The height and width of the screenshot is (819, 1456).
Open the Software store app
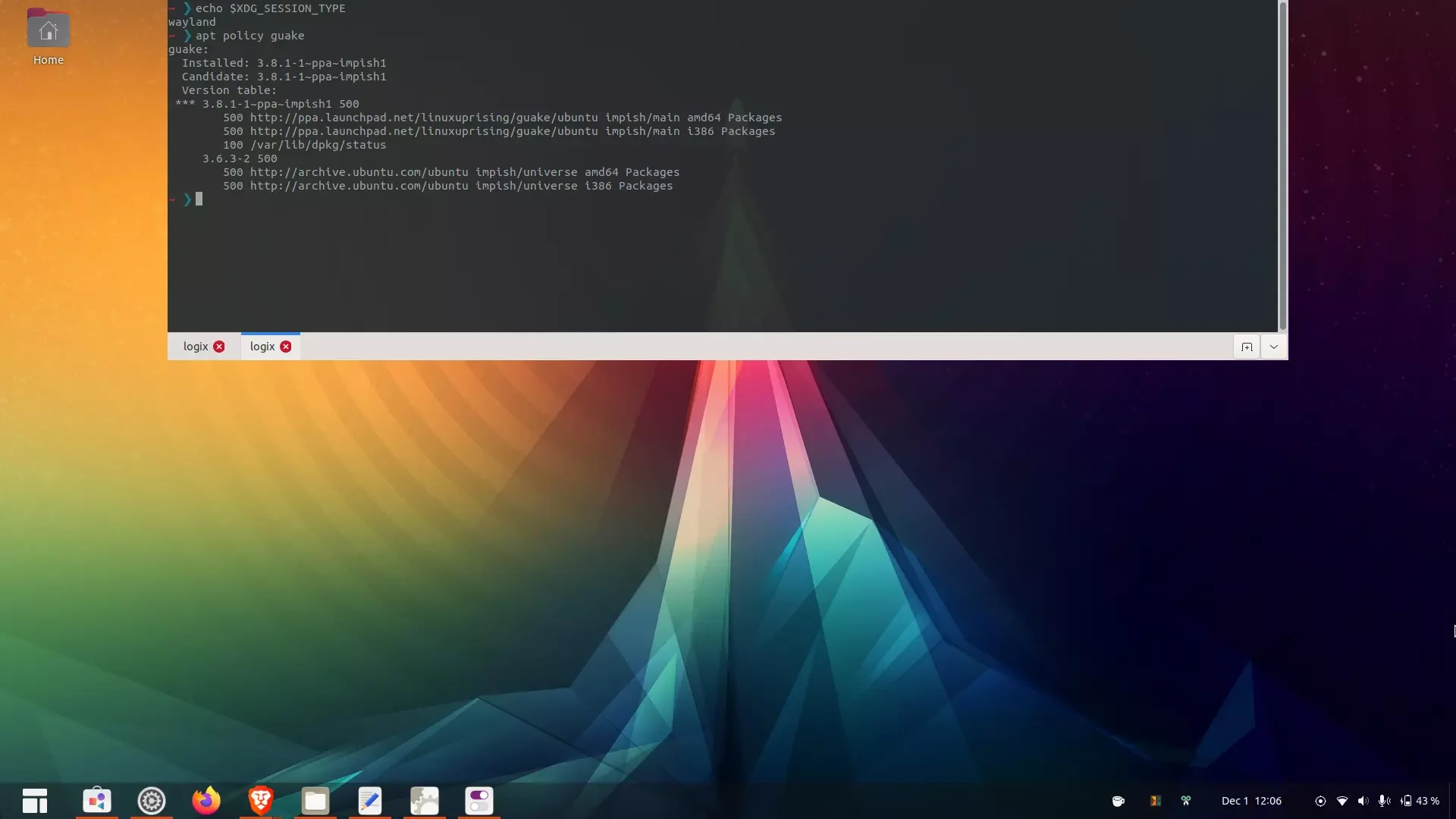tap(97, 800)
